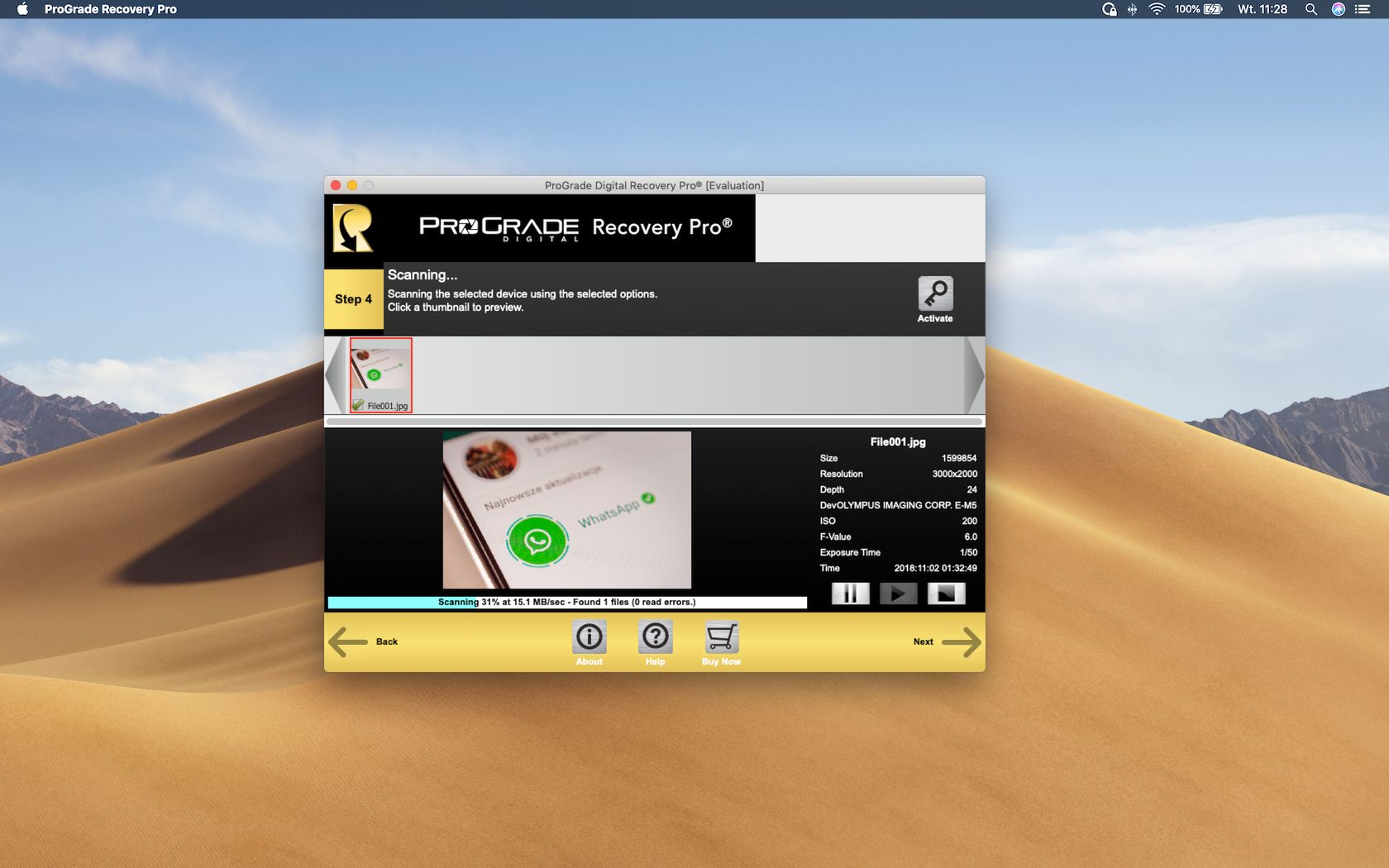Click the Size value 1599854
The width and height of the screenshot is (1389, 868).
pyautogui.click(x=959, y=458)
